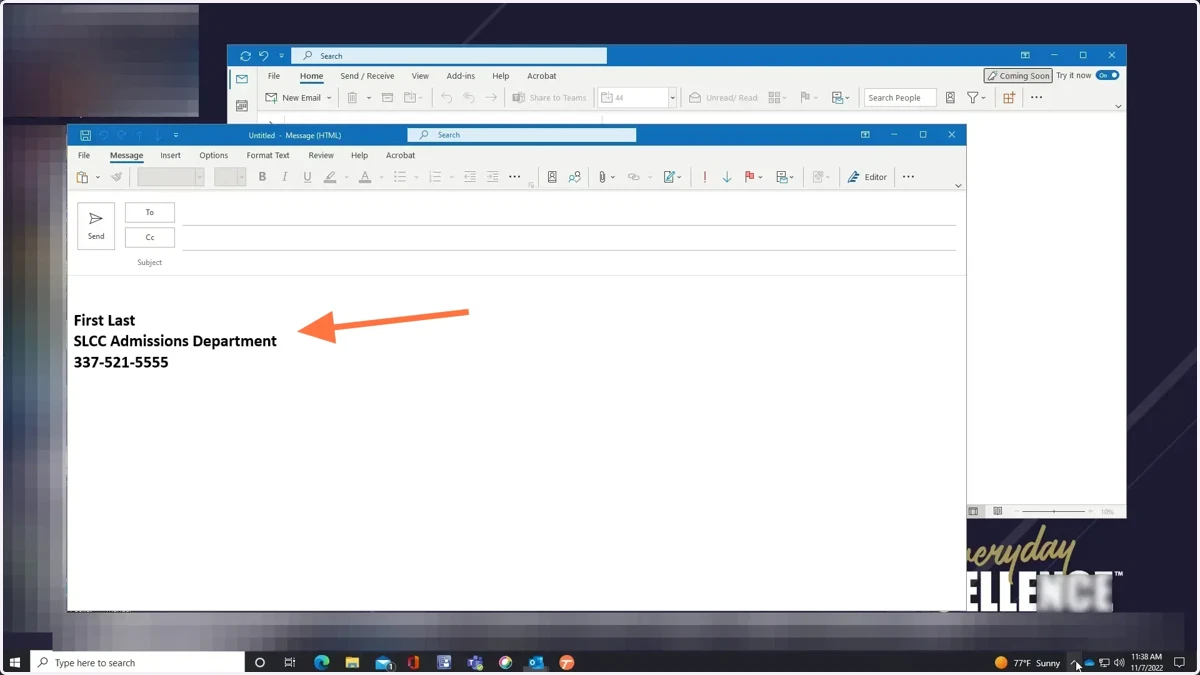
Task: Click the To address line field
Action: point(568,212)
